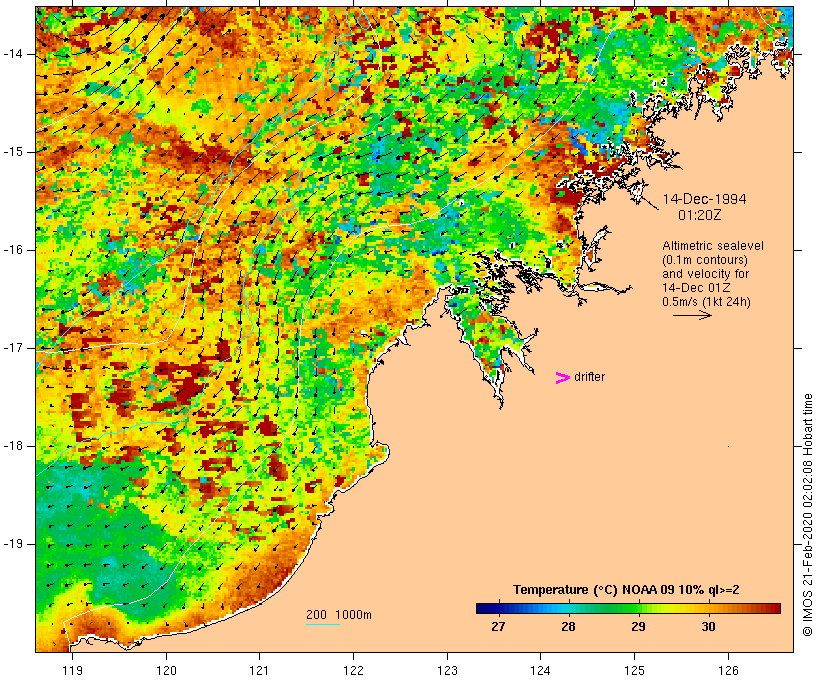Click latitude axis label '-17'

pos(12,348)
